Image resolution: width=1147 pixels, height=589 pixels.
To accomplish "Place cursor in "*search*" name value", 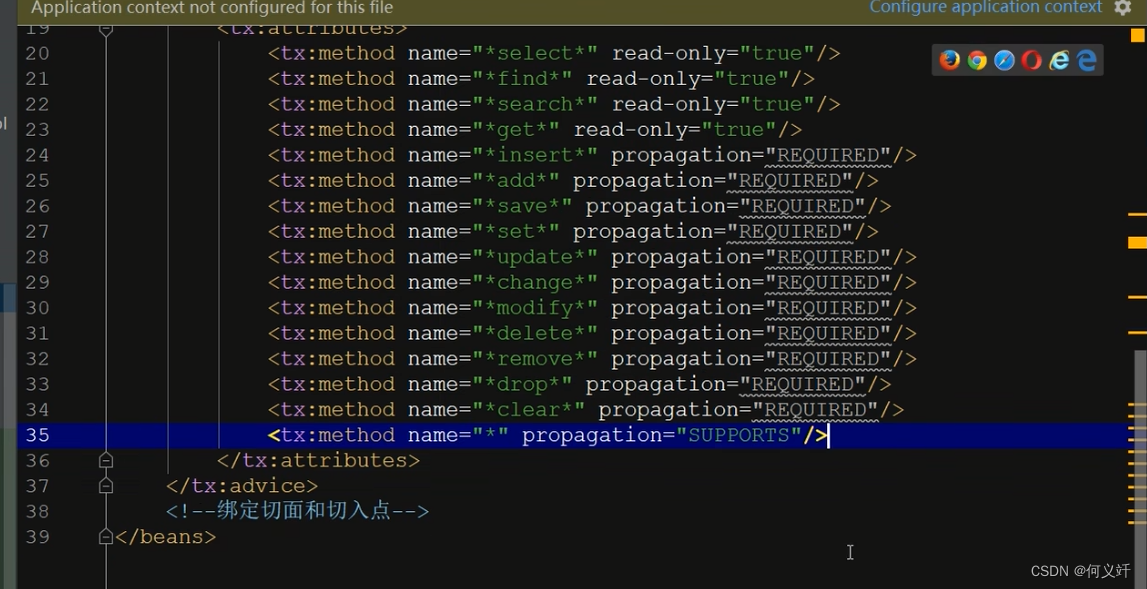I will (x=535, y=104).
